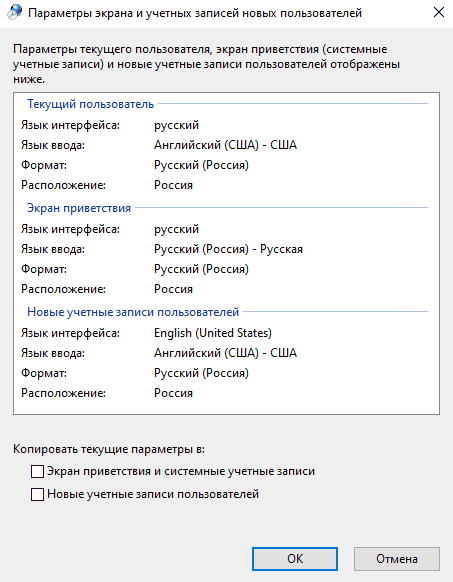Click the welcome screen checkbox label text
This screenshot has width=453, height=582.
tap(181, 471)
